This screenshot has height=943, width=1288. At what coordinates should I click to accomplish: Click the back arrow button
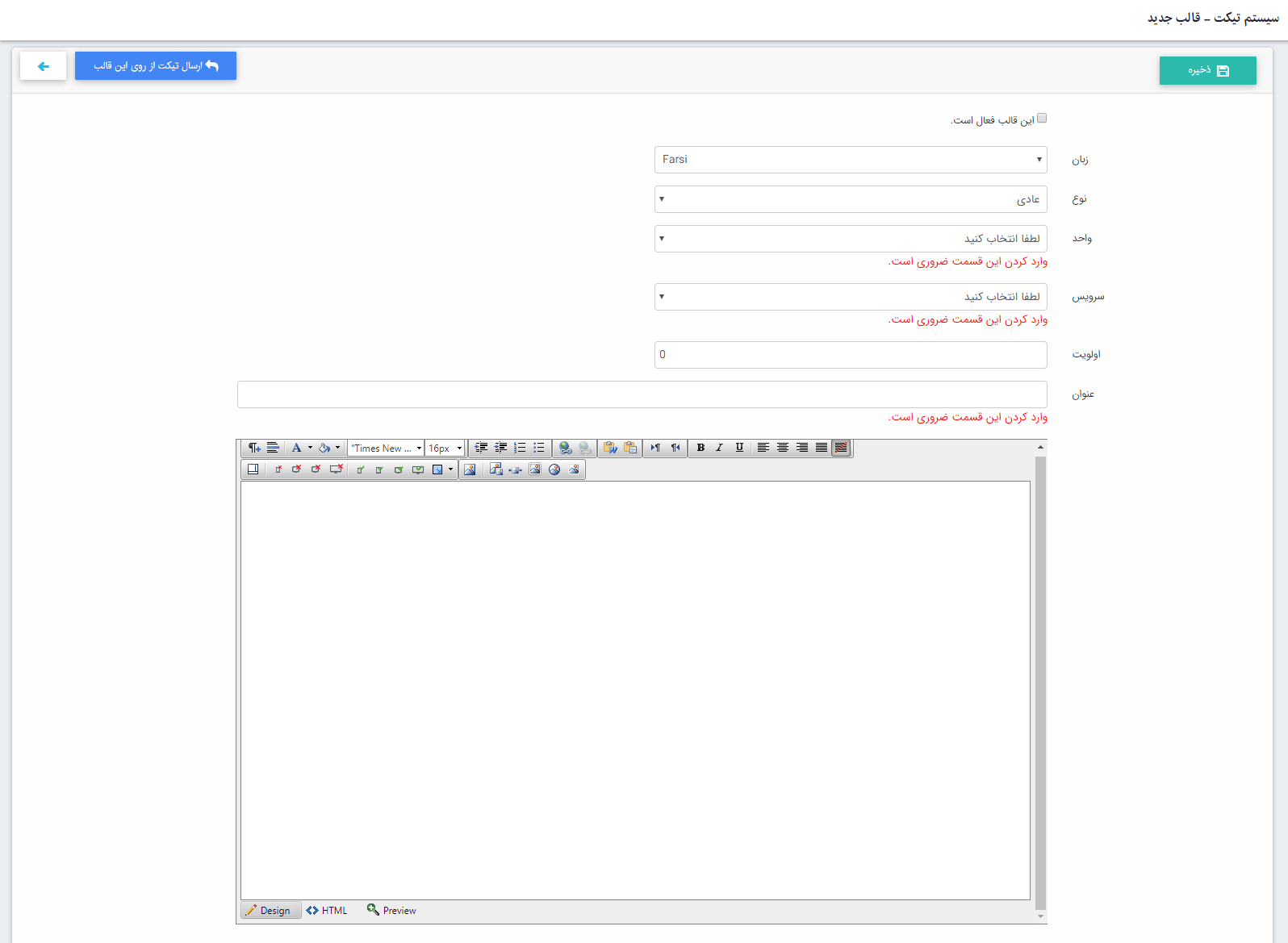(x=43, y=65)
